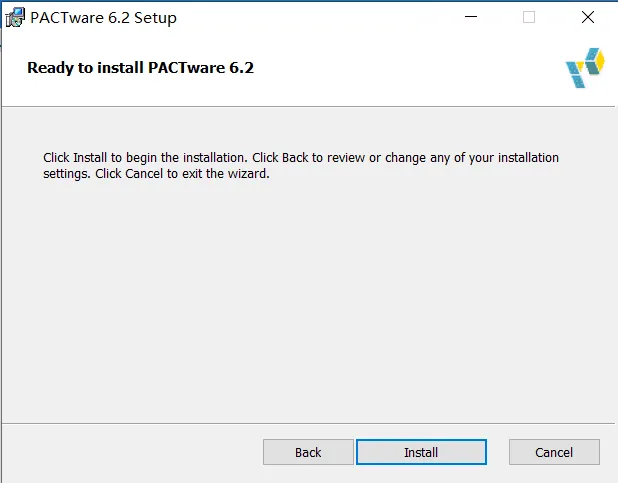
Task: Click the greyed-out maximize window icon
Action: [x=529, y=17]
